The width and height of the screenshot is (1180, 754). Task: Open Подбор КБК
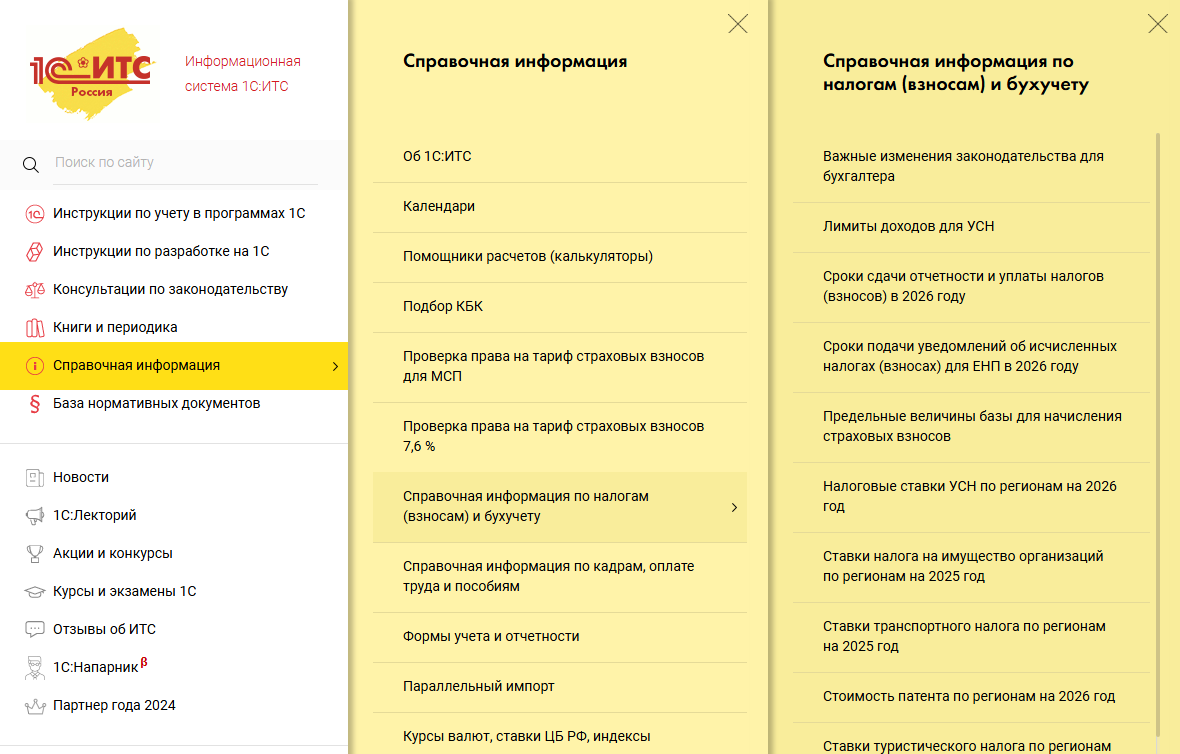pyautogui.click(x=560, y=307)
